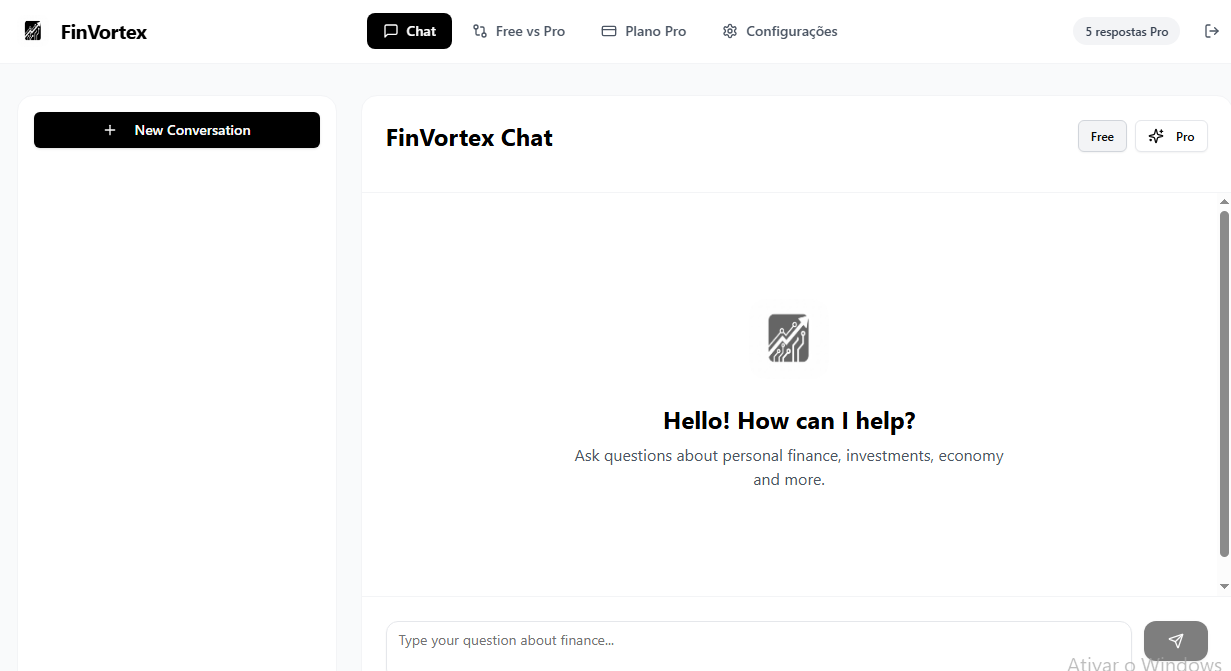Screen dimensions: 1231x671
Task: Select the Chat speech-bubble icon in navigation
Action: point(390,31)
